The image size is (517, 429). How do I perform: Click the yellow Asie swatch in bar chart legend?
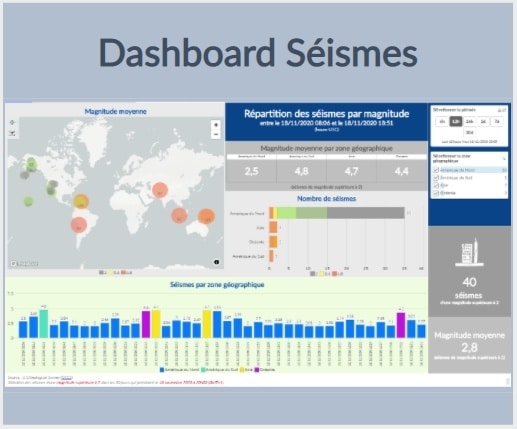[242, 370]
